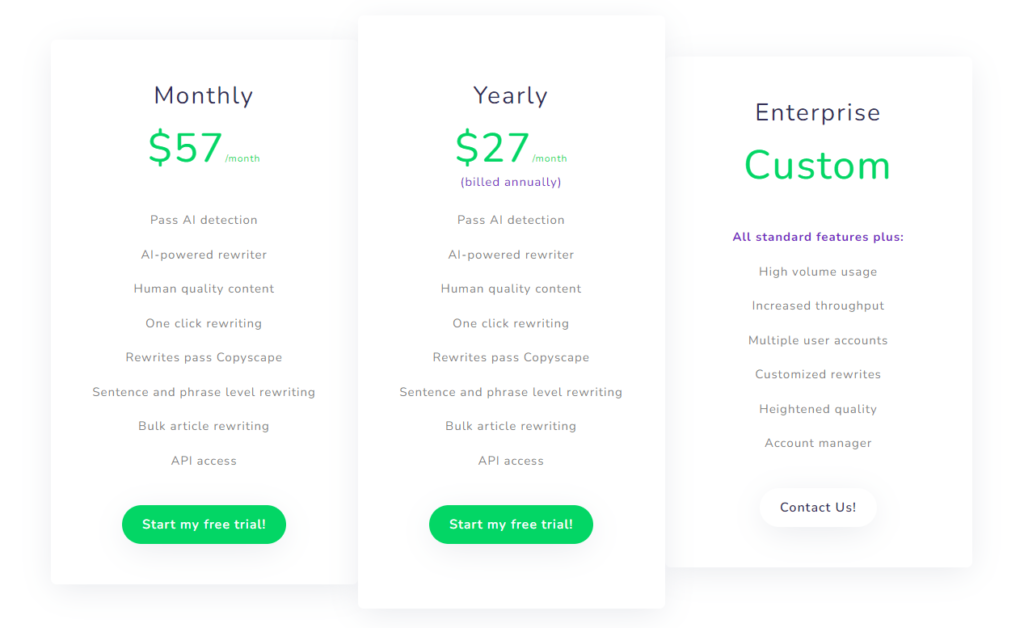Click 'API access' in Yearly card
The height and width of the screenshot is (628, 1024).
pos(511,461)
